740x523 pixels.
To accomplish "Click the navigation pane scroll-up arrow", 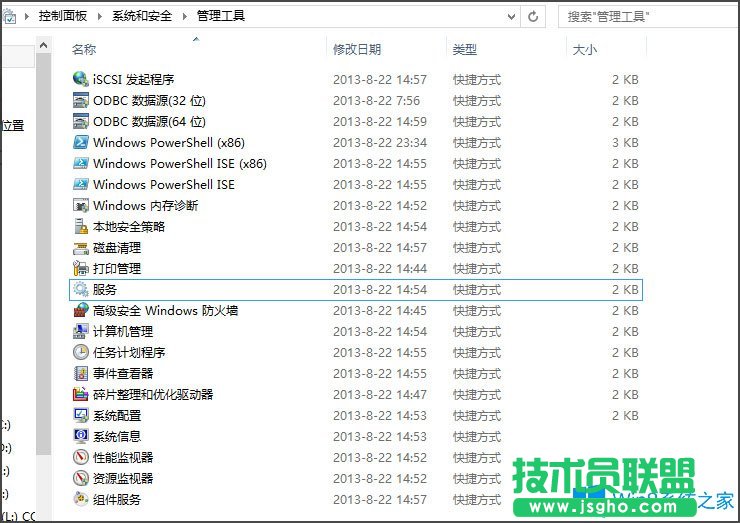I will tap(43, 45).
